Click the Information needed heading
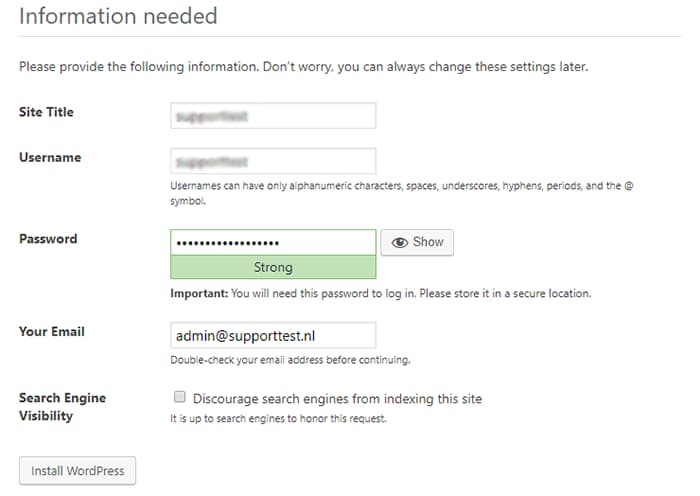Screen dimensions: 700x496 pyautogui.click(x=118, y=16)
